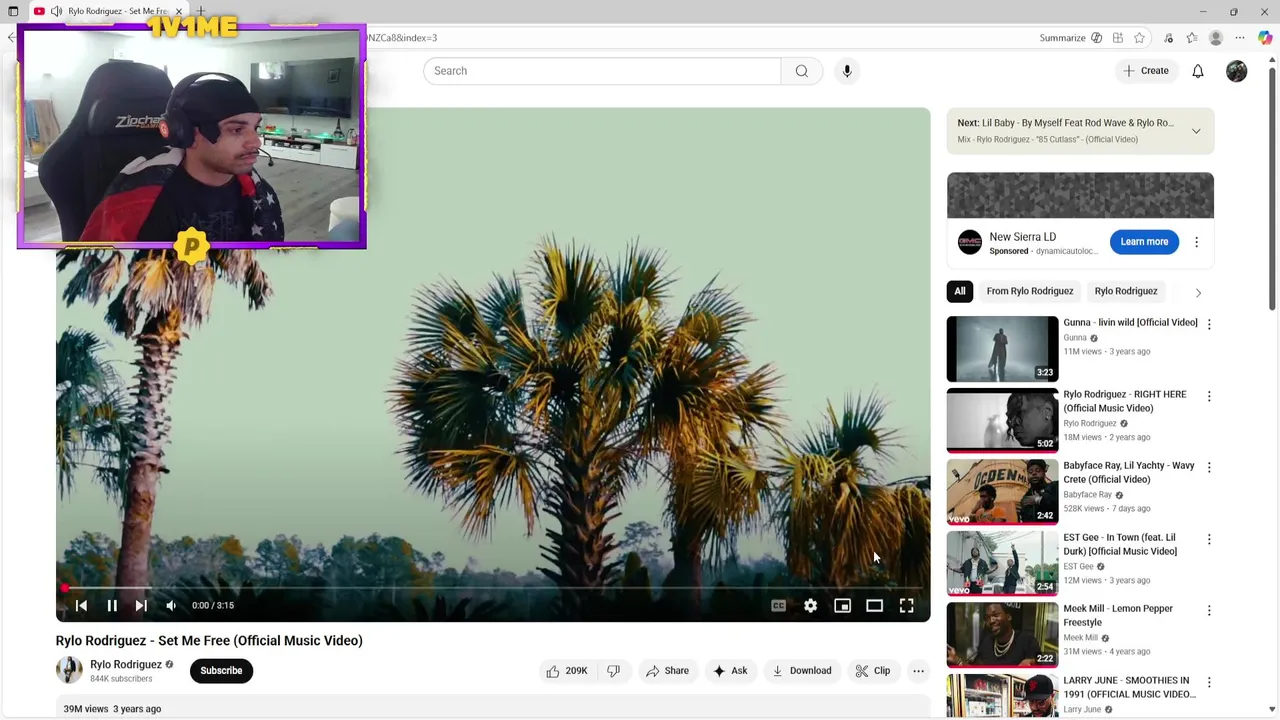The image size is (1280, 720).
Task: Open Rylo Rodriguez RIGHT HERE video title
Action: (1125, 401)
